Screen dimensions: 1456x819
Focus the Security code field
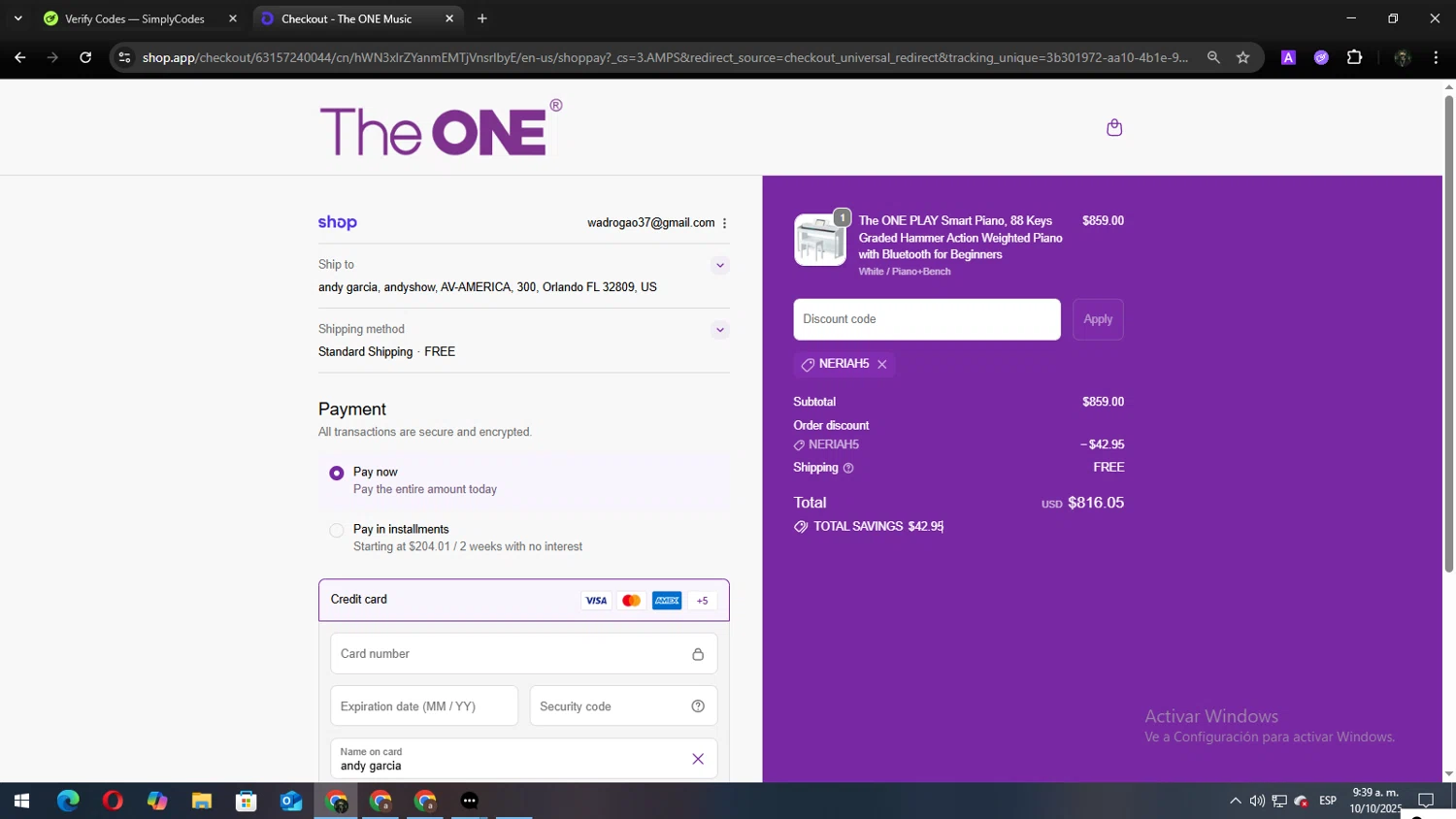[623, 706]
